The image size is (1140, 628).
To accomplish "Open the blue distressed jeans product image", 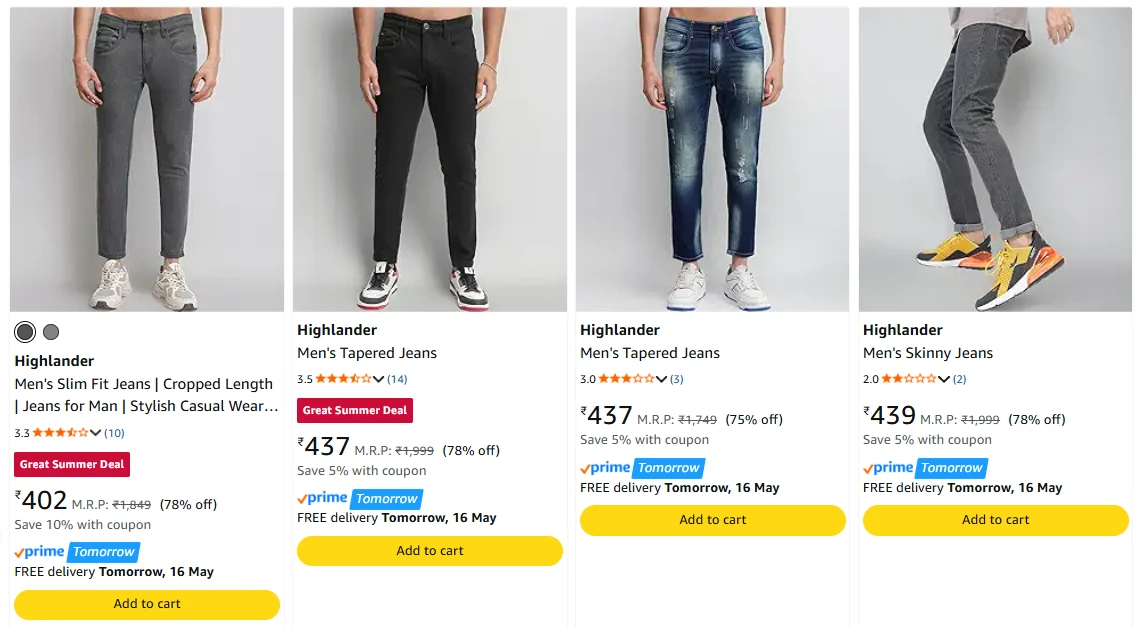I will (712, 159).
